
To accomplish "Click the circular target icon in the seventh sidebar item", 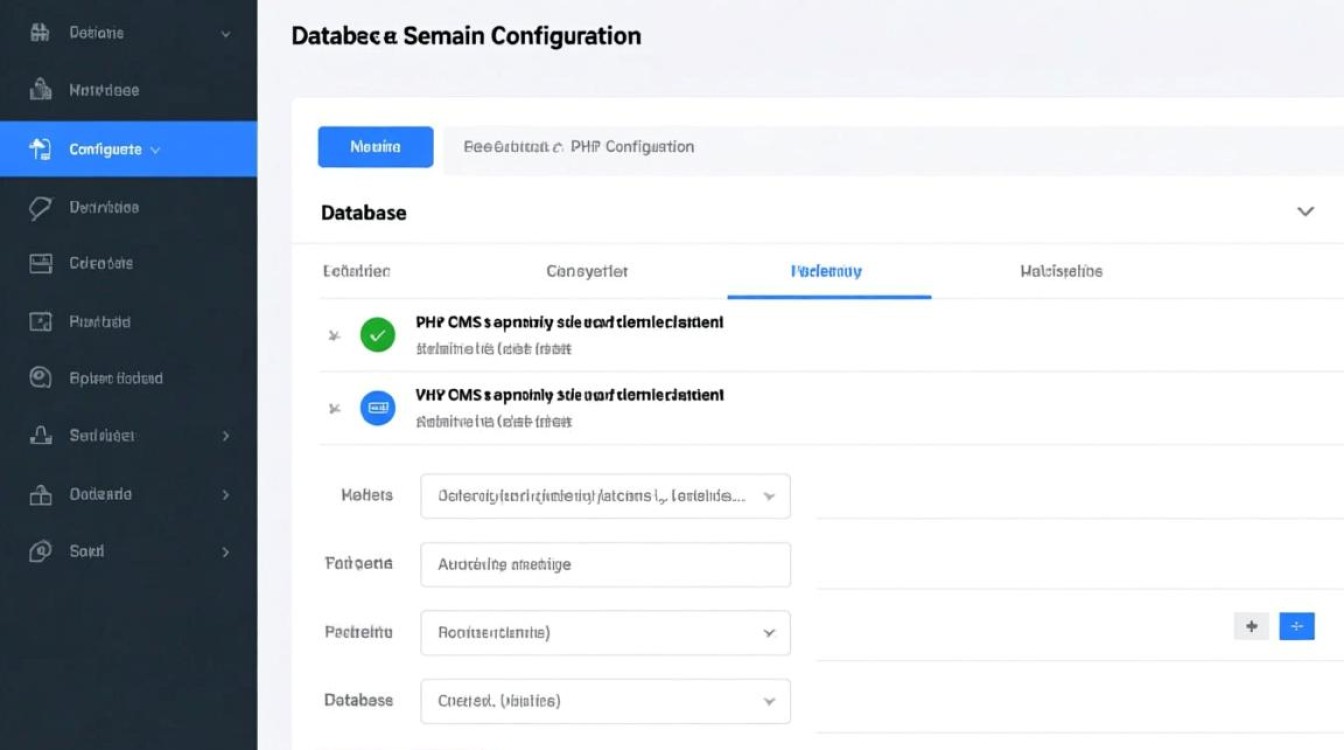I will [x=40, y=378].
